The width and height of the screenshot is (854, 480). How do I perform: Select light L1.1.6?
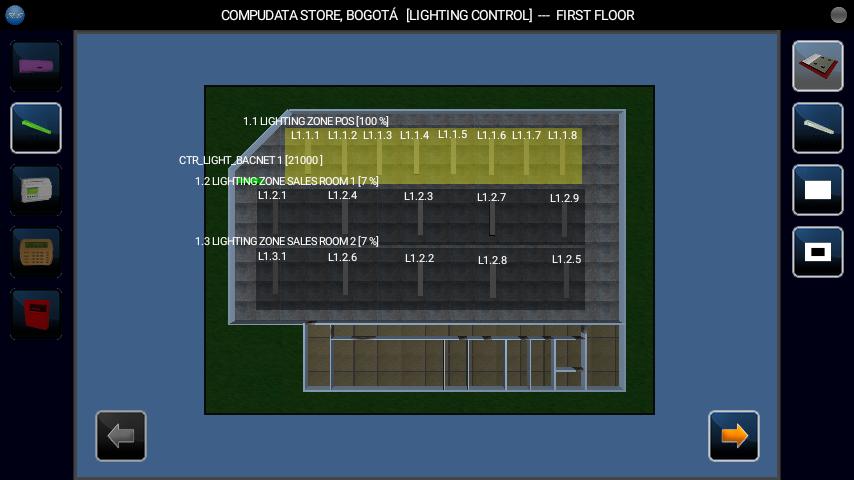(x=491, y=135)
